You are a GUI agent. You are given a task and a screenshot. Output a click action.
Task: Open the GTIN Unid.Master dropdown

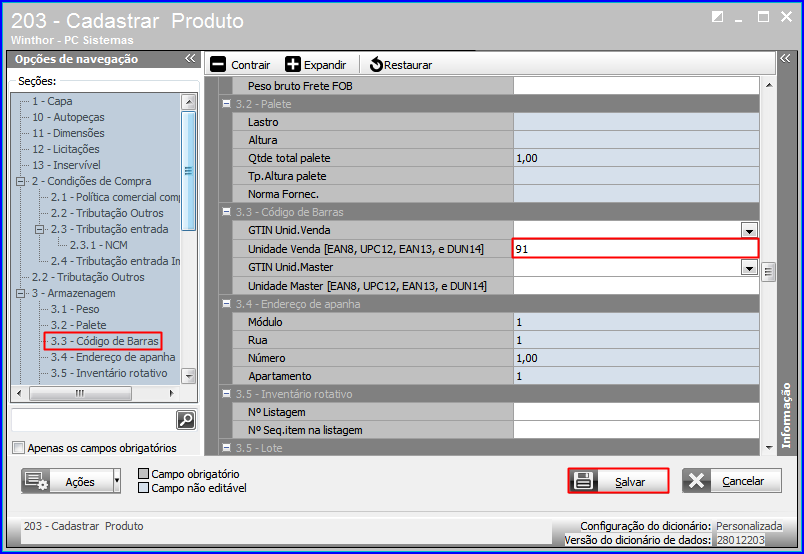tap(749, 267)
